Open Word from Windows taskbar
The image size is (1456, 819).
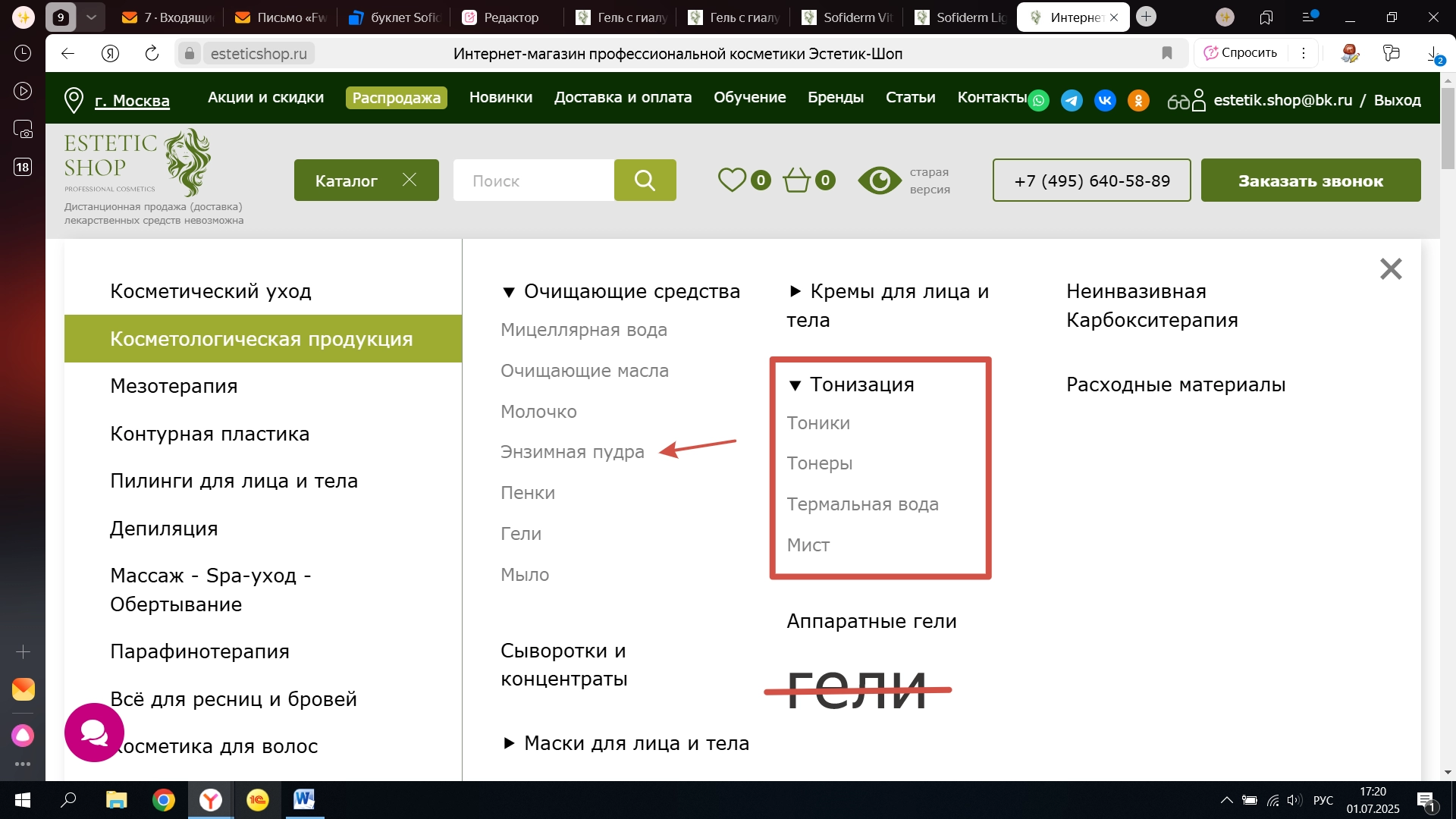304,799
